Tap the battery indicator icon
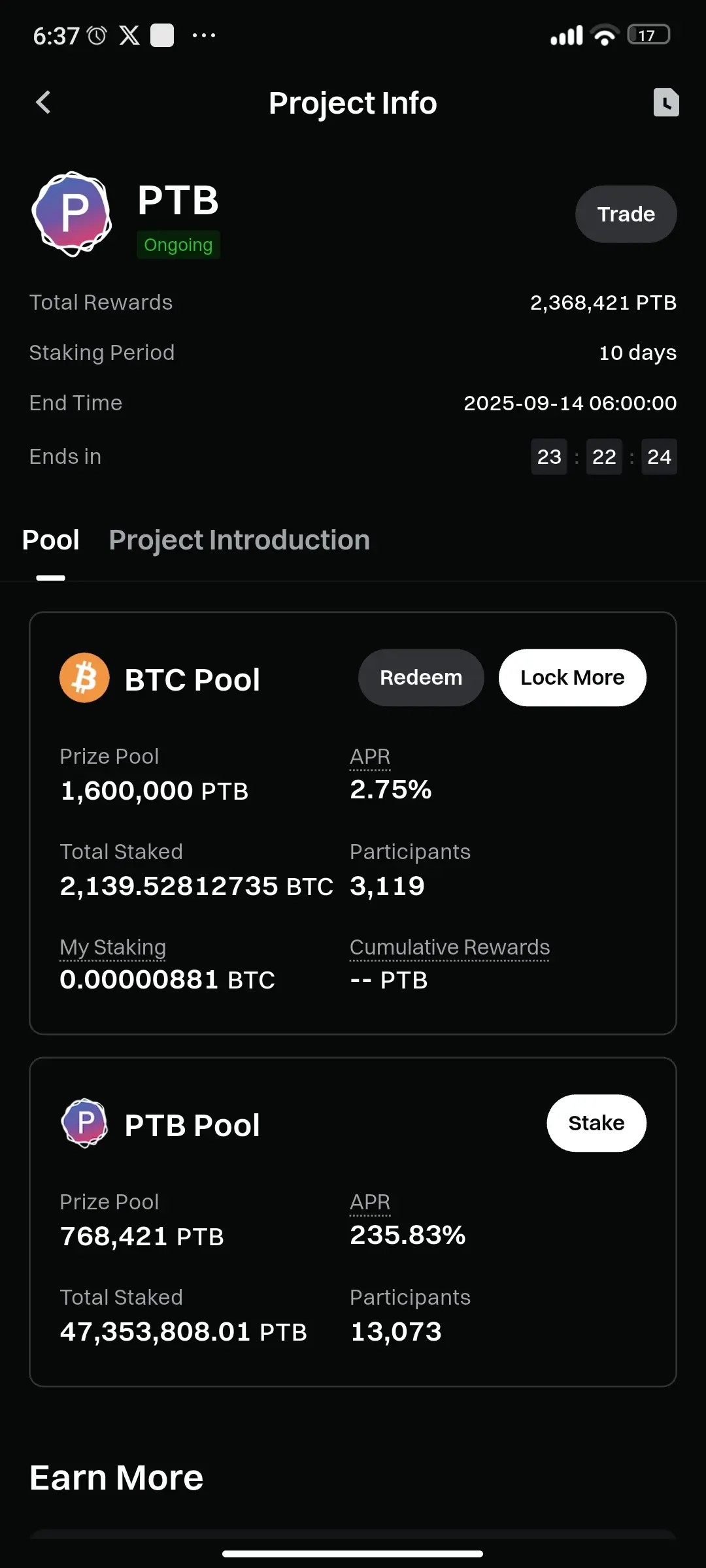Image resolution: width=706 pixels, height=1568 pixels. pos(648,35)
